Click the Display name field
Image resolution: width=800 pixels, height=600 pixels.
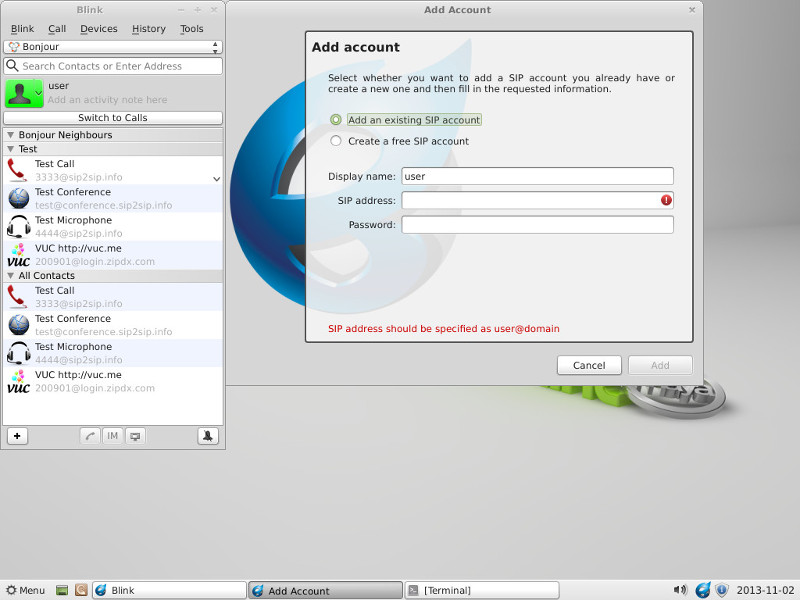(x=537, y=176)
